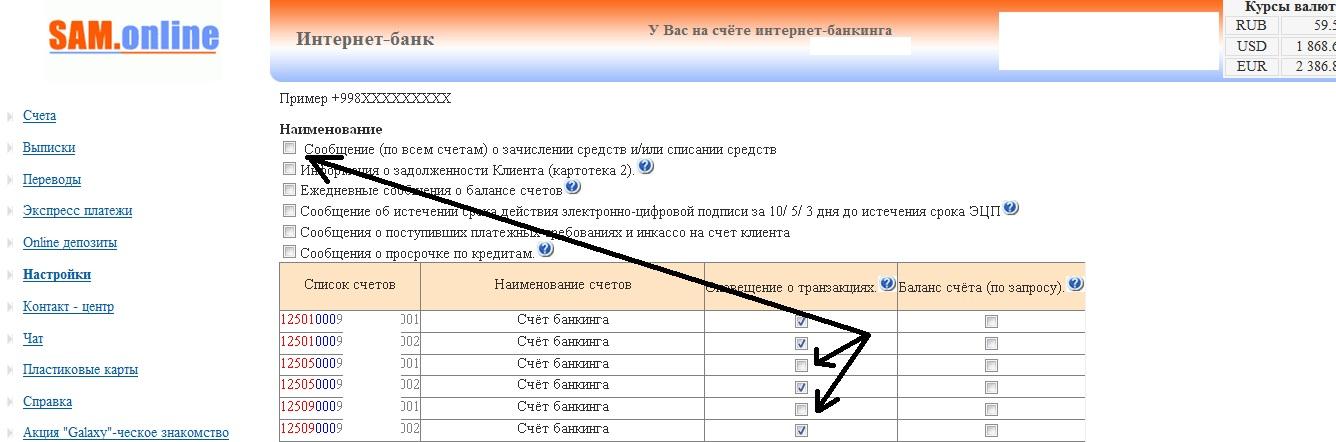Image resolution: width=1336 pixels, height=442 pixels.
Task: Open the Выписки link
Action: coord(48,148)
